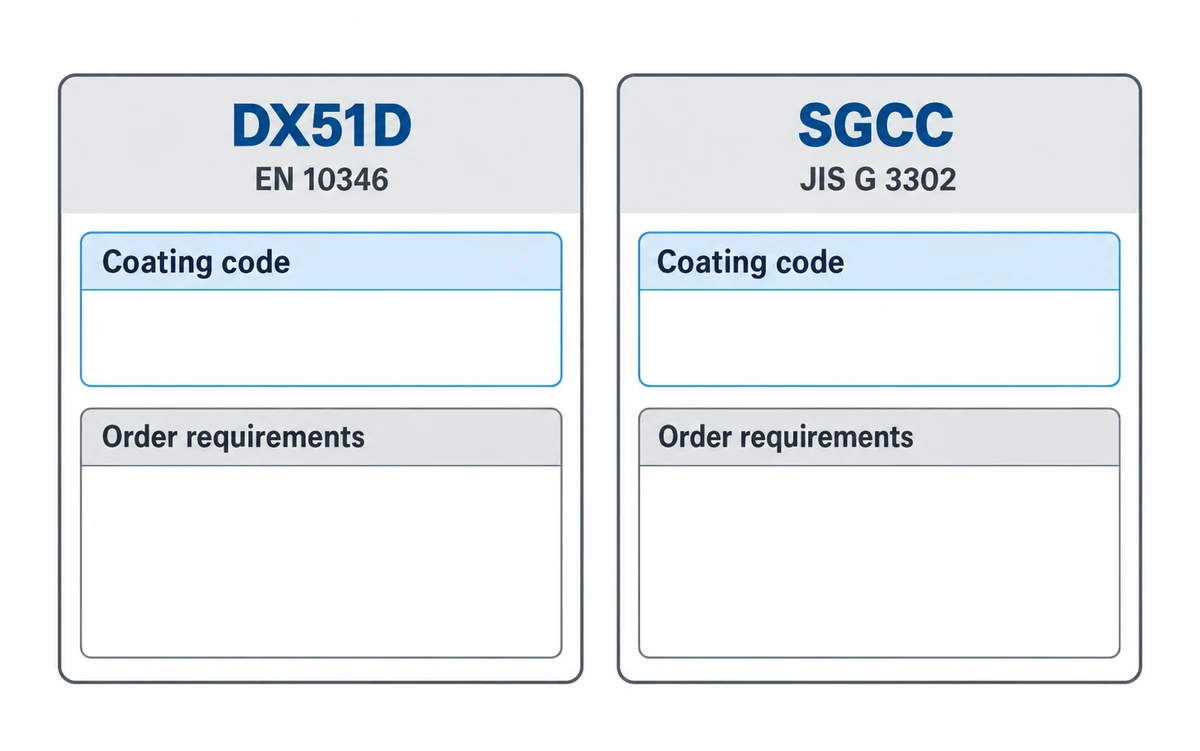Select Coating code header in SGCC card
This screenshot has height=751, width=1200.
point(879,262)
